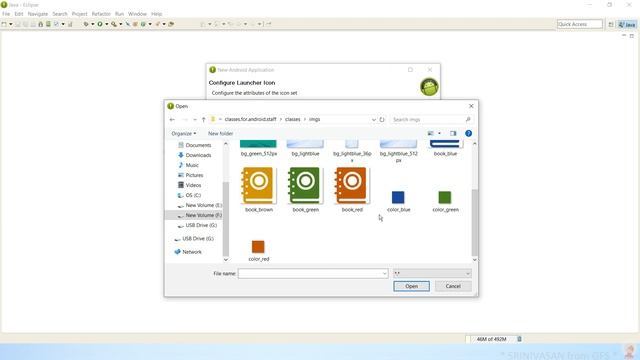Switch to the Java perspective button
640x360 pixels.
[627, 24]
